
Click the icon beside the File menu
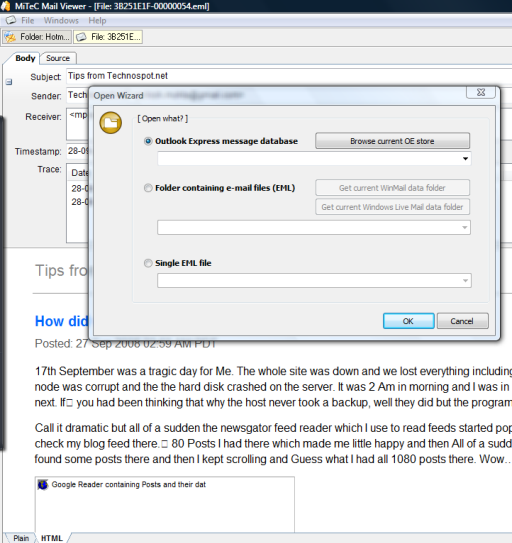tap(11, 20)
